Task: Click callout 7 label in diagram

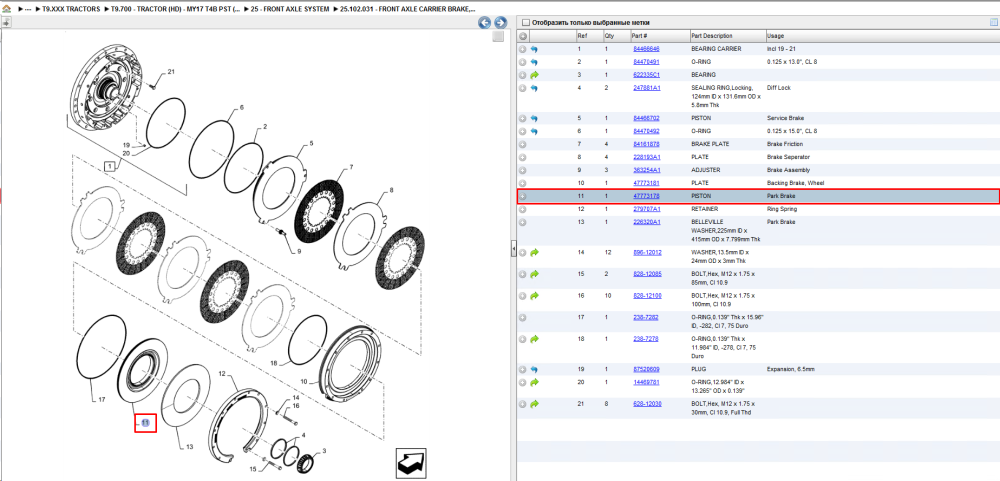Action: tap(350, 168)
